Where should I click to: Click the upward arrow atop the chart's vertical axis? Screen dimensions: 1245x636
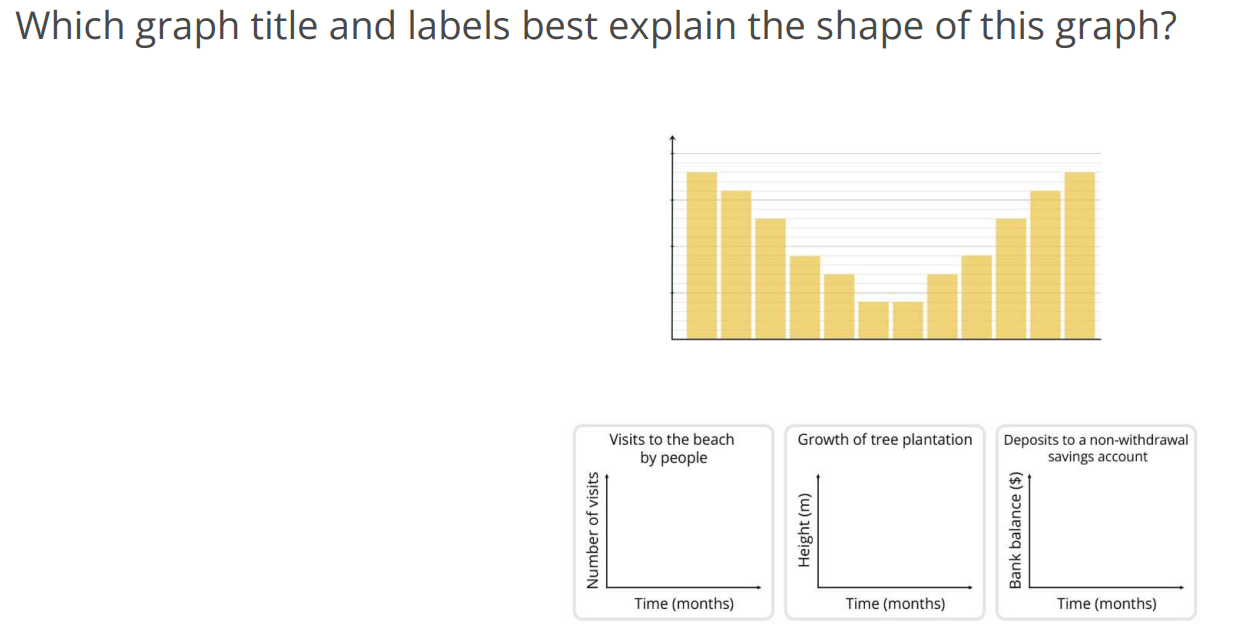tap(672, 139)
